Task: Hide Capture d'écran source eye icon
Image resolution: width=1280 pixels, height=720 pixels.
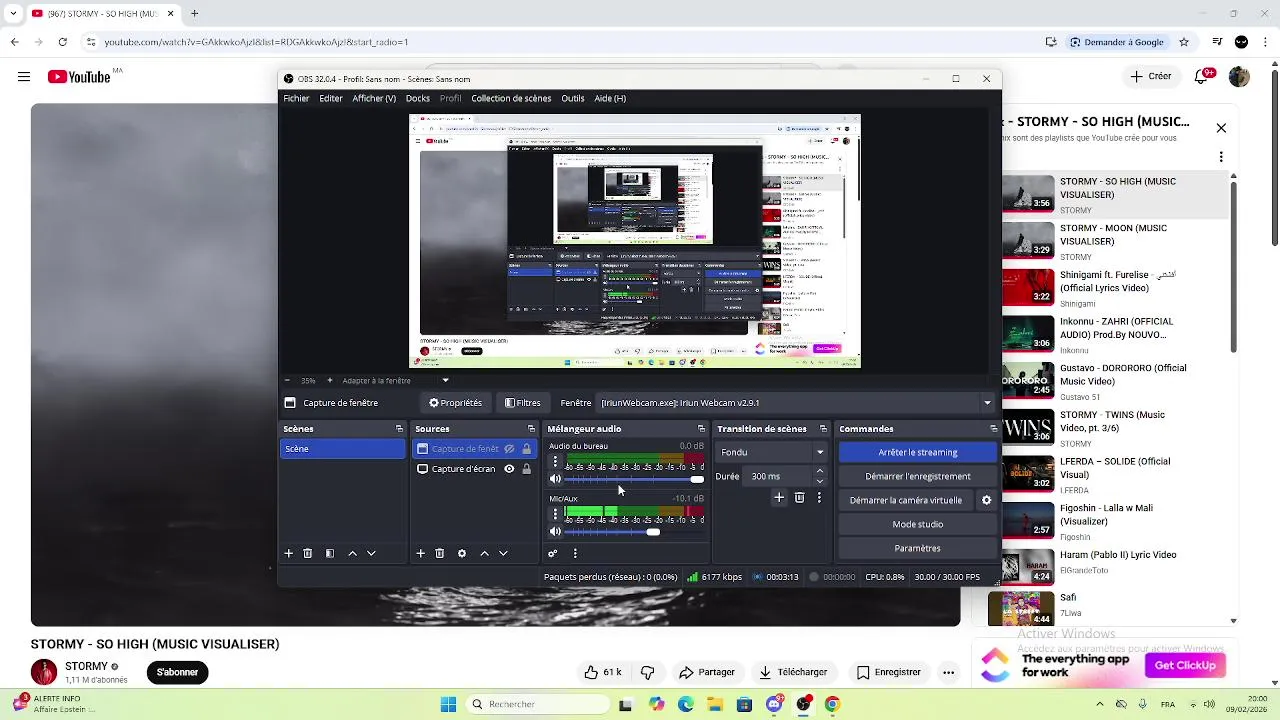Action: (x=509, y=469)
